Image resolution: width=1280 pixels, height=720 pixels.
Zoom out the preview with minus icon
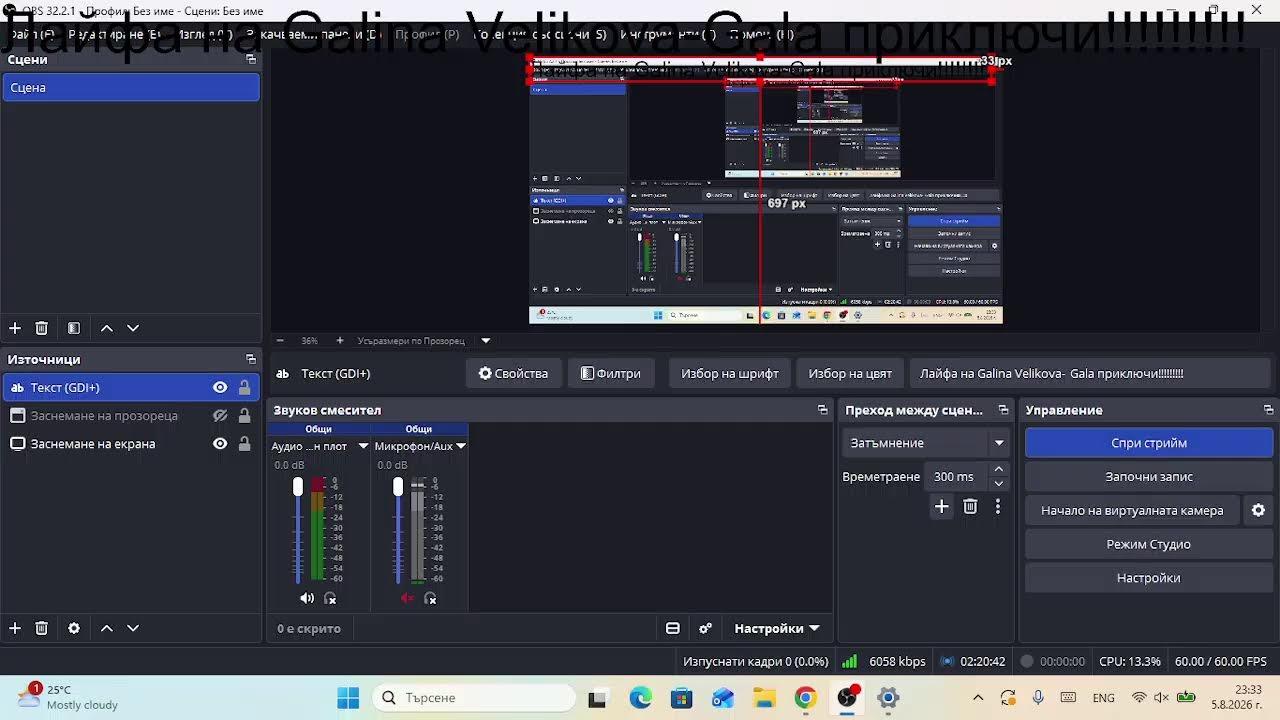pyautogui.click(x=280, y=340)
